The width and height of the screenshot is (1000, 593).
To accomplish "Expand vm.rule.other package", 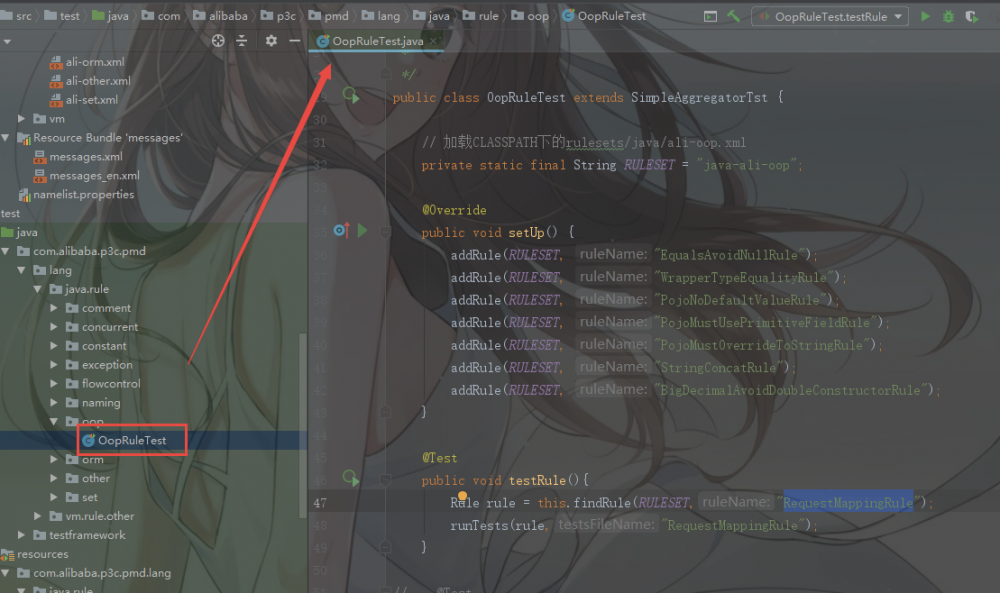I will coord(38,516).
